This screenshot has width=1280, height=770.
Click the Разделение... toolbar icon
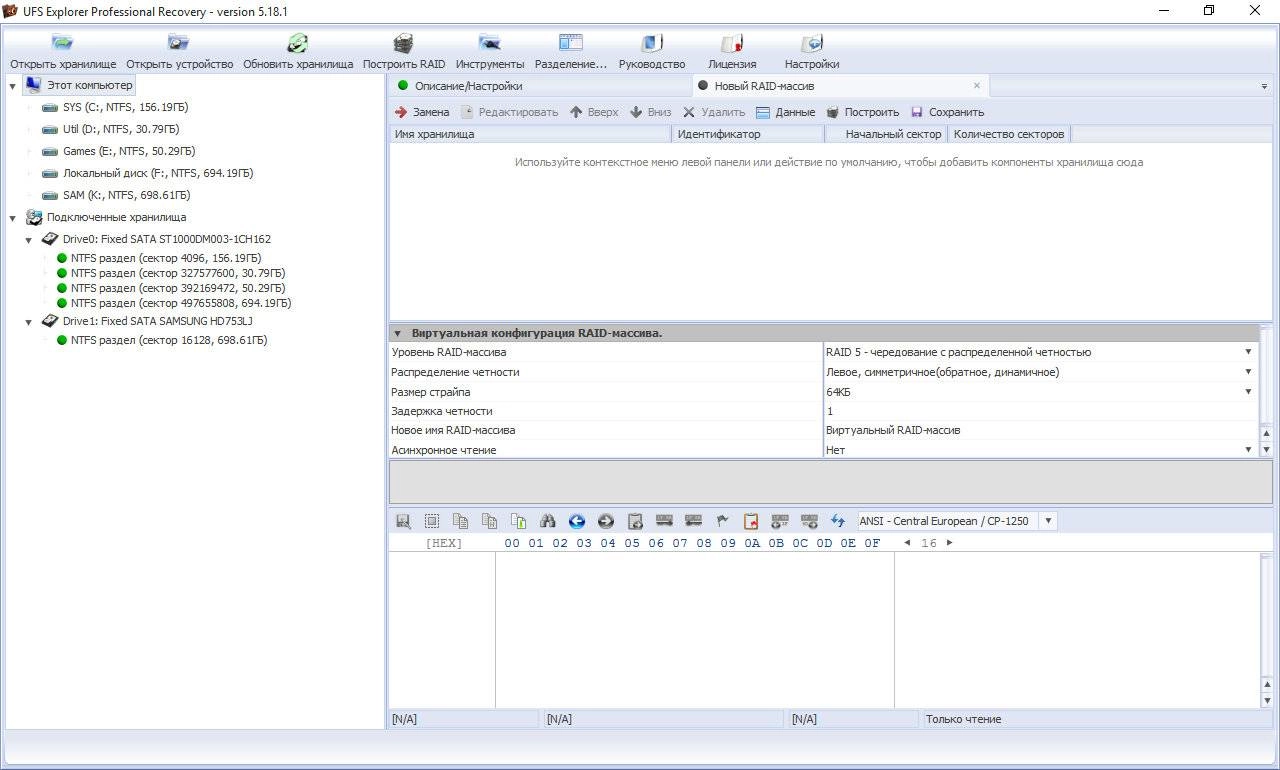571,43
